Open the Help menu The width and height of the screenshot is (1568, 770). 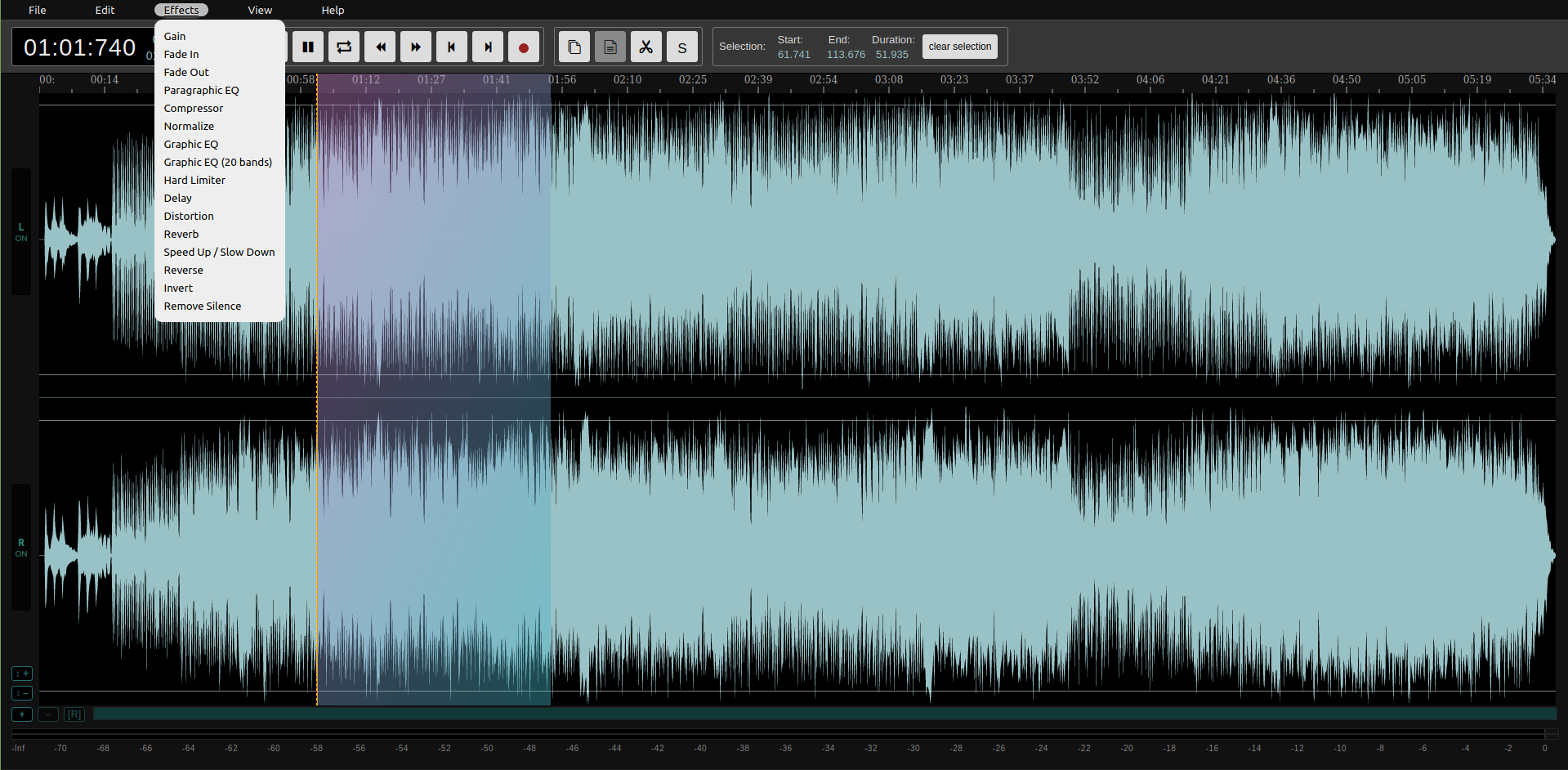pyautogui.click(x=333, y=10)
